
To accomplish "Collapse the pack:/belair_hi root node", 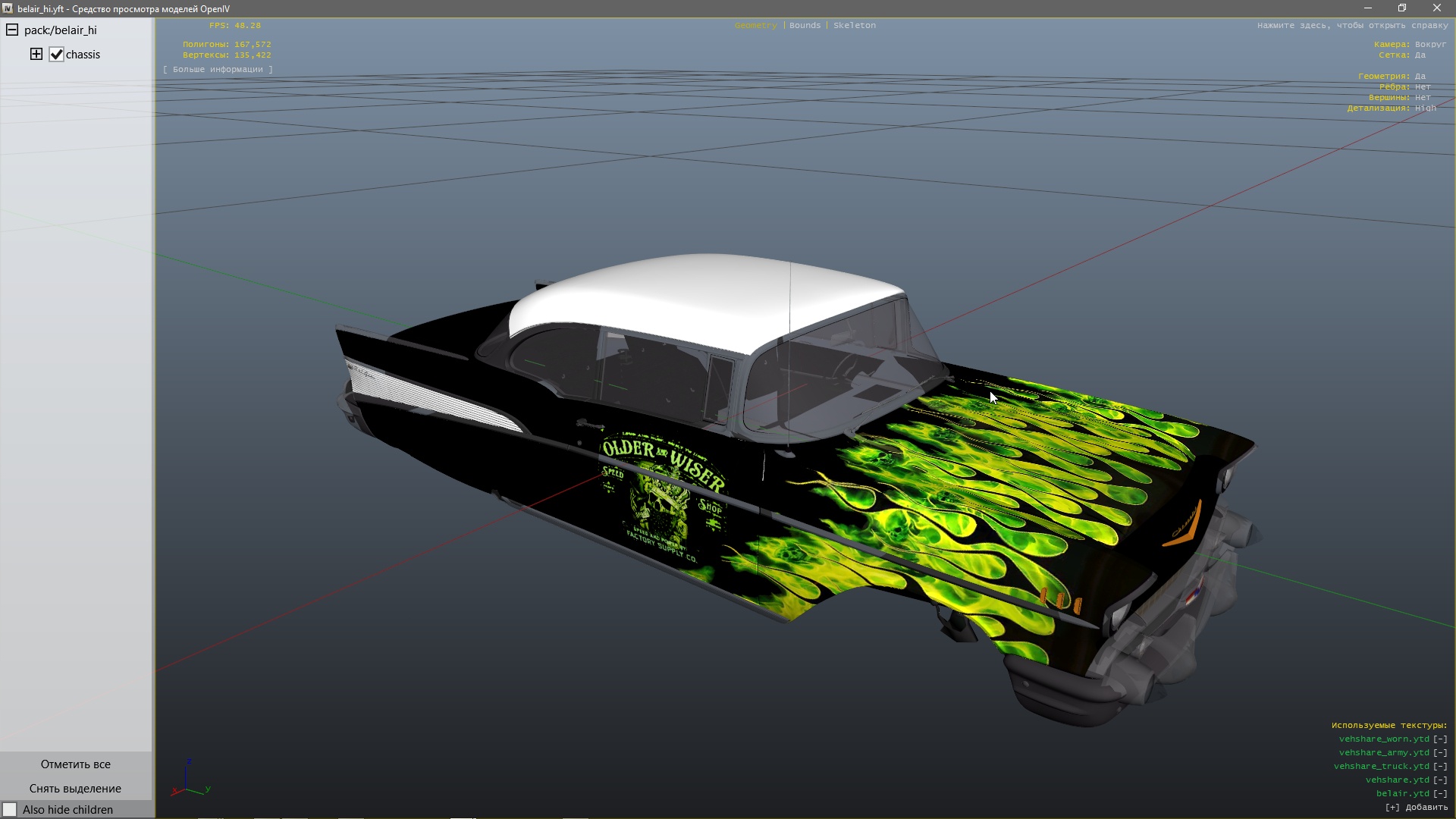I will tap(12, 30).
